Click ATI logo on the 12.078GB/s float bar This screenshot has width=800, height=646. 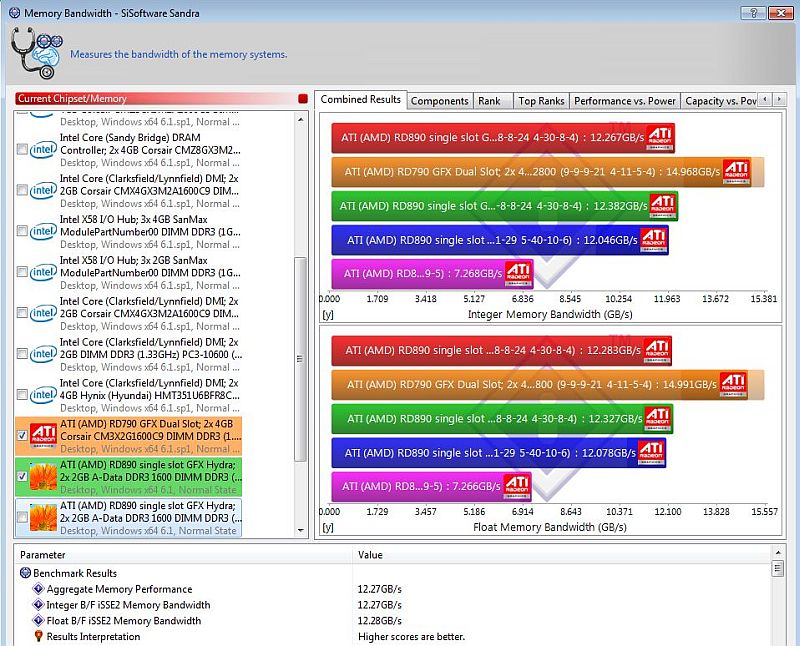[x=652, y=453]
